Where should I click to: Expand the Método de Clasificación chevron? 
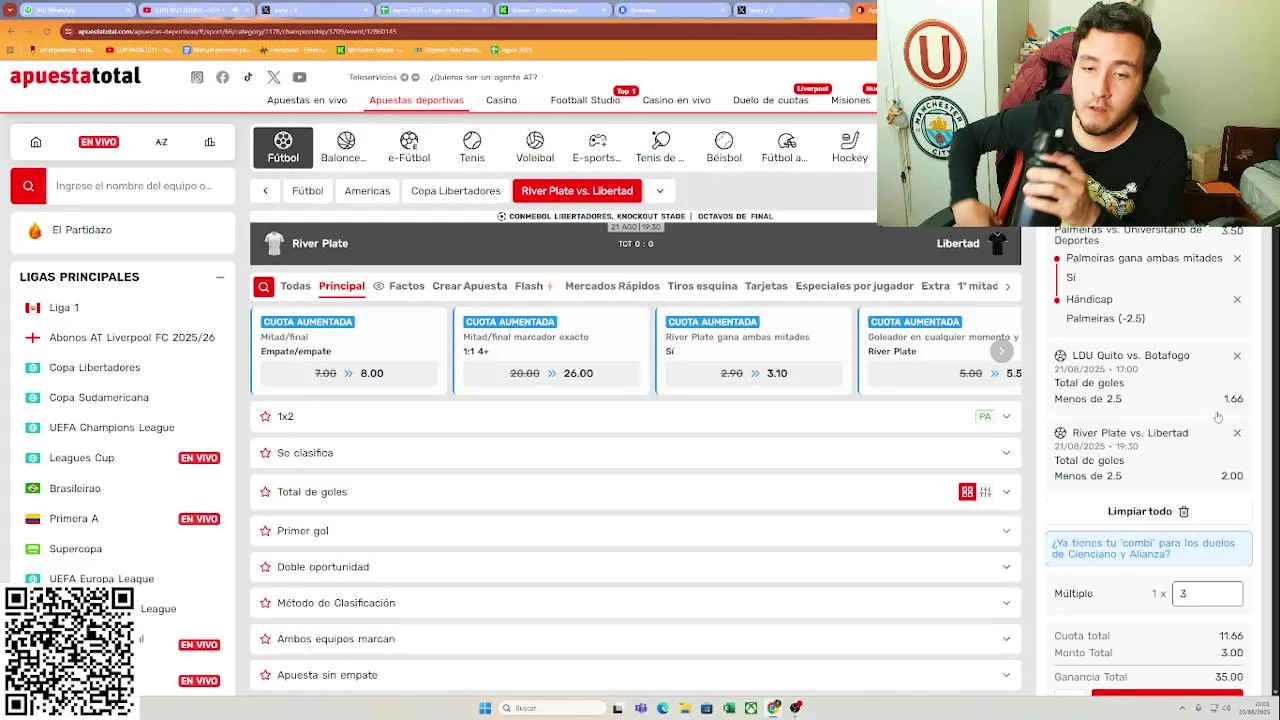tap(1006, 603)
